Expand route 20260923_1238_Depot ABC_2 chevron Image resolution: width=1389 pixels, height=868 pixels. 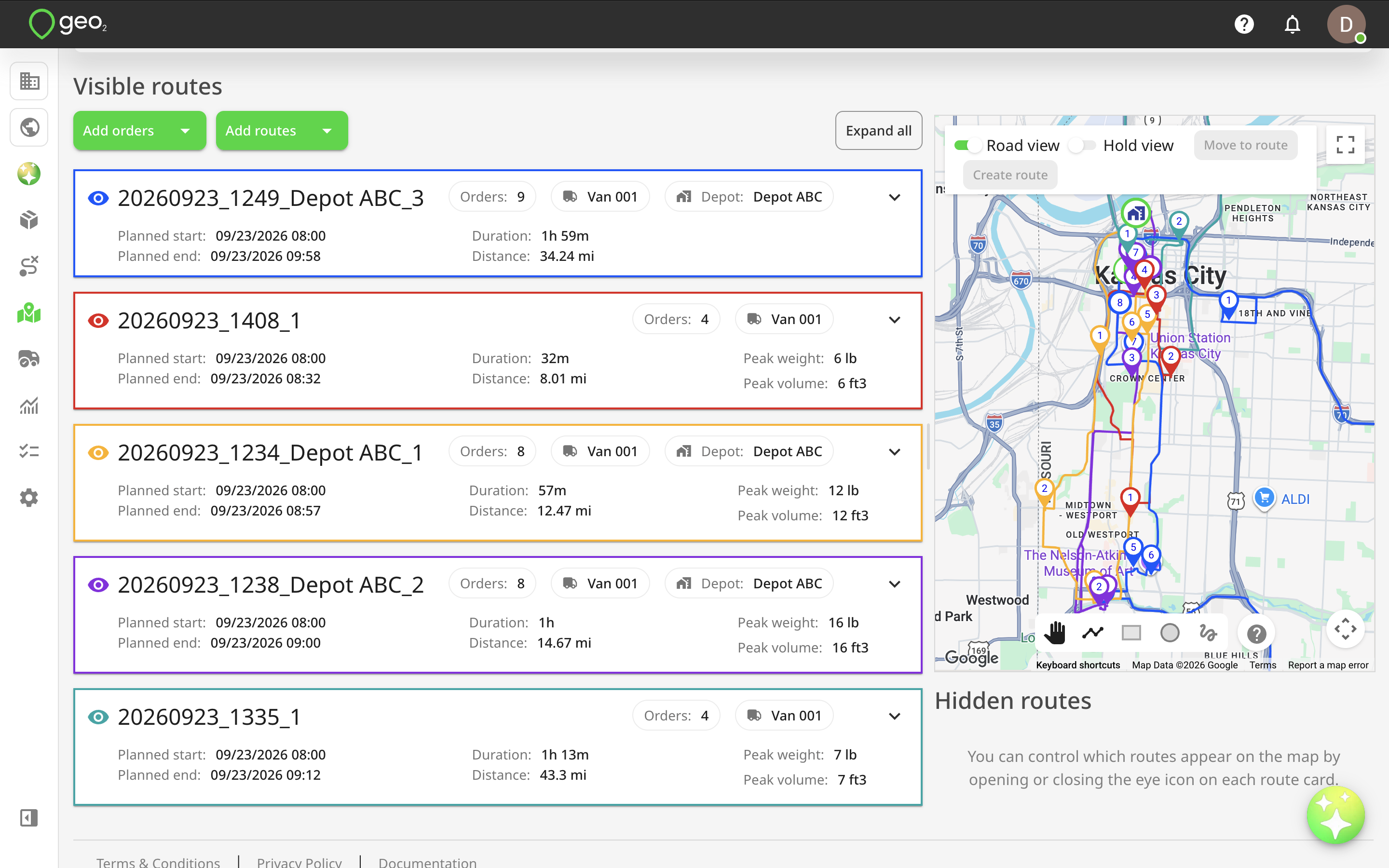click(894, 584)
